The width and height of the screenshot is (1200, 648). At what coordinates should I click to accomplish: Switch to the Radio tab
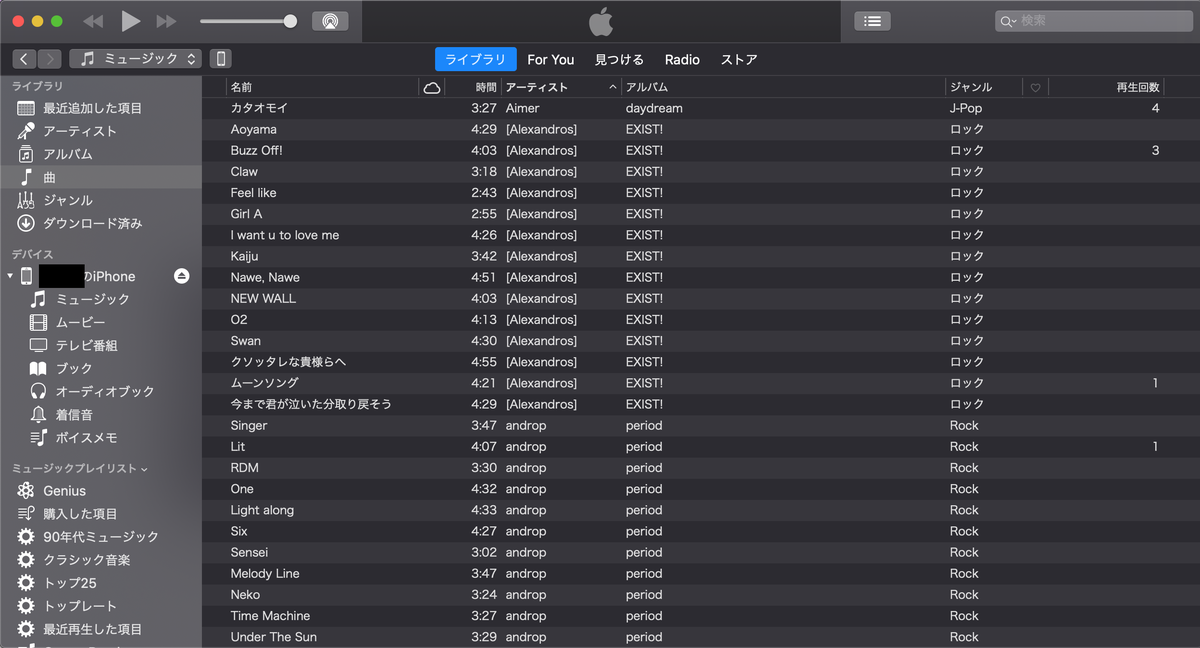[x=682, y=60]
